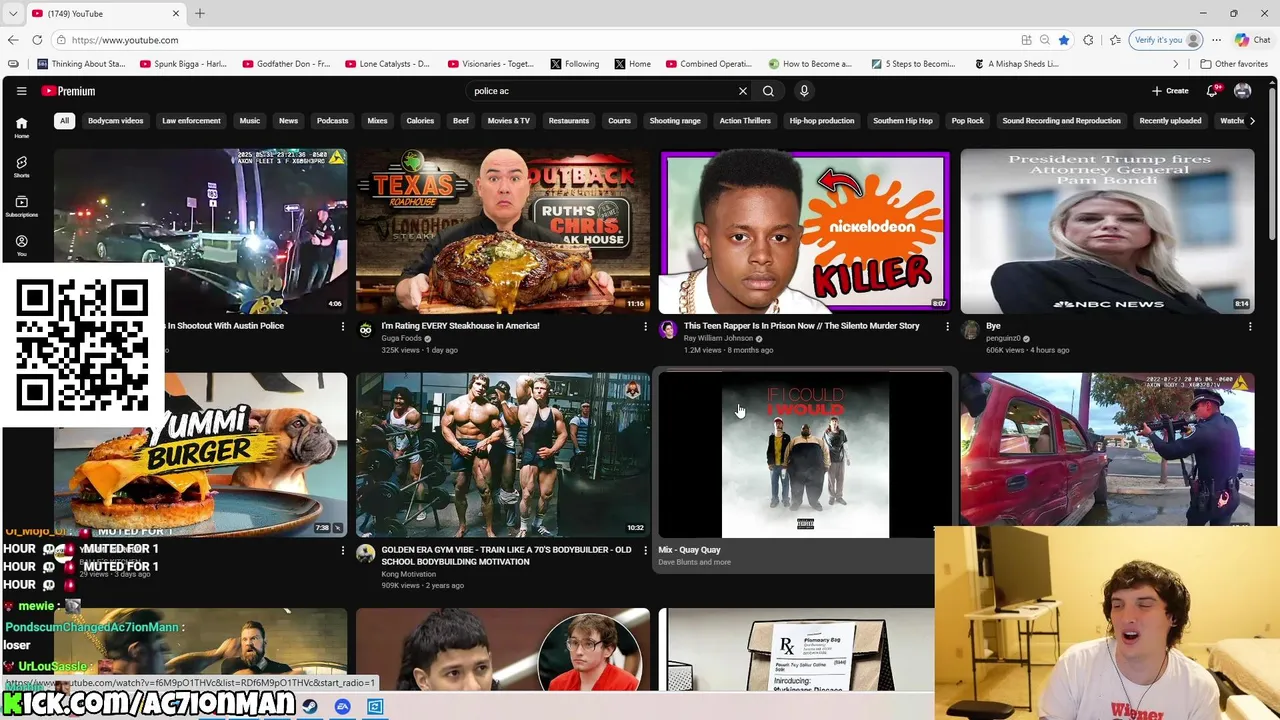Open the If I Could I Would thumbnail

(x=805, y=455)
